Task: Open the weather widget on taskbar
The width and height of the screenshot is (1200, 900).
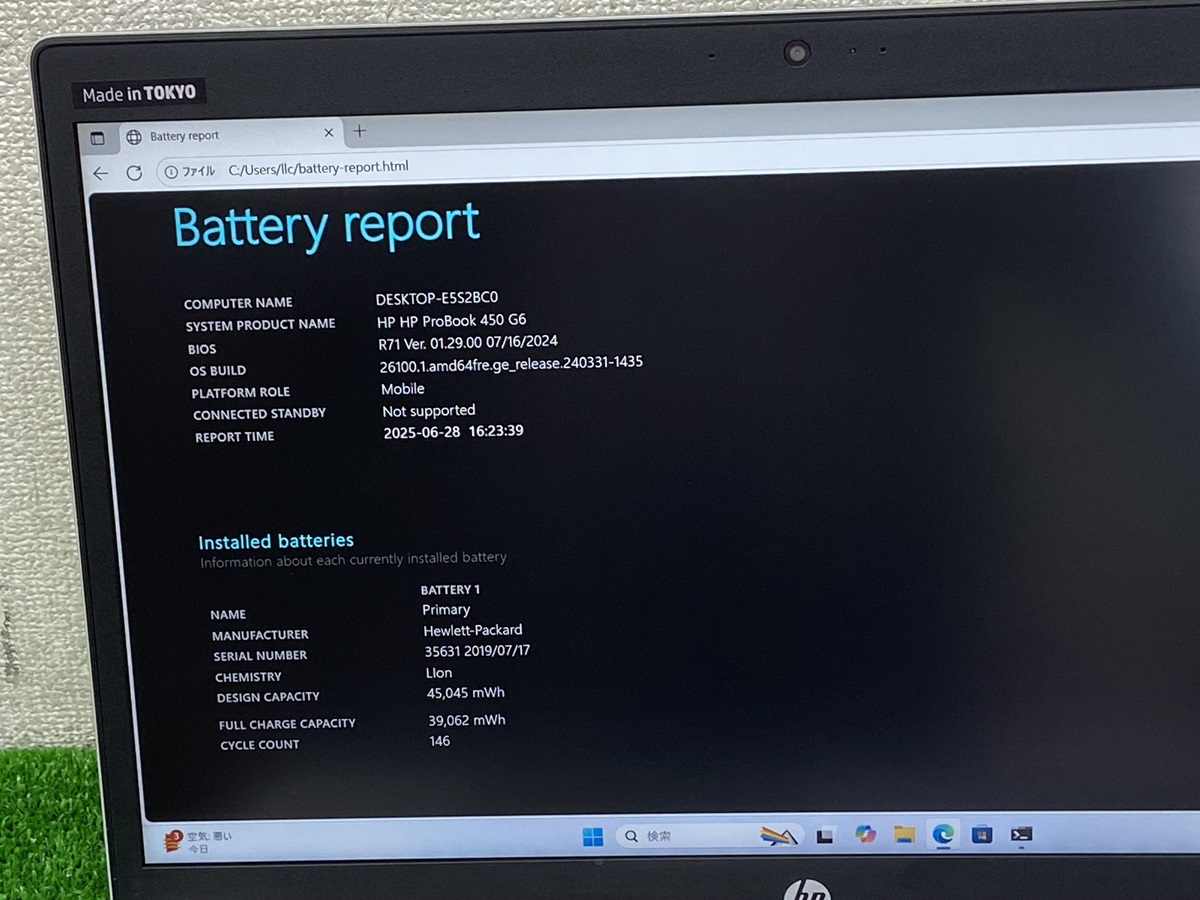Action: point(199,841)
